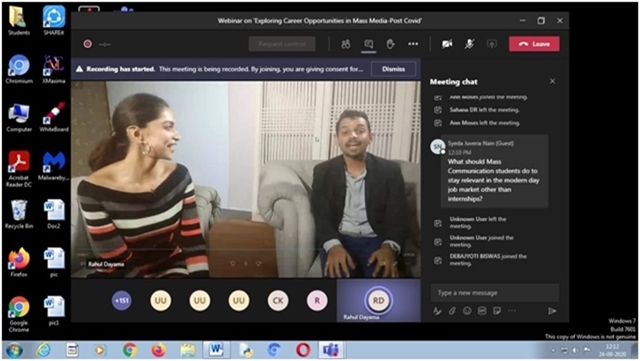Image resolution: width=640 pixels, height=361 pixels.
Task: Click Syeda Juveria Nain's chat message
Action: click(494, 171)
